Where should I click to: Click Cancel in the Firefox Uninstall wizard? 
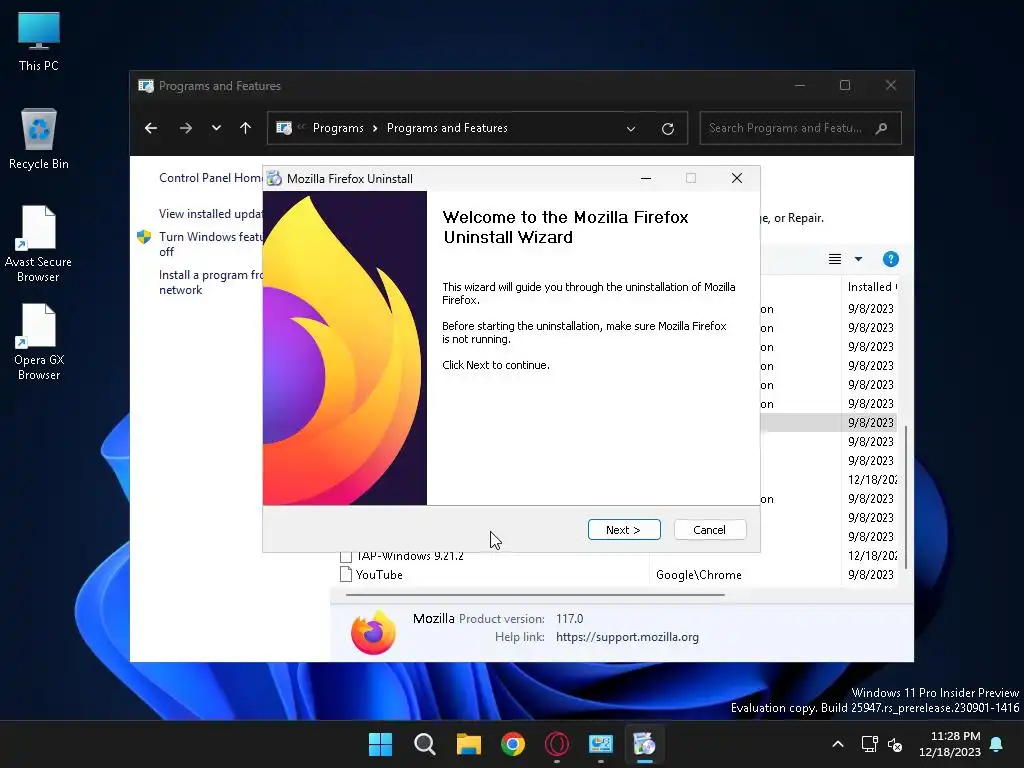pos(709,530)
